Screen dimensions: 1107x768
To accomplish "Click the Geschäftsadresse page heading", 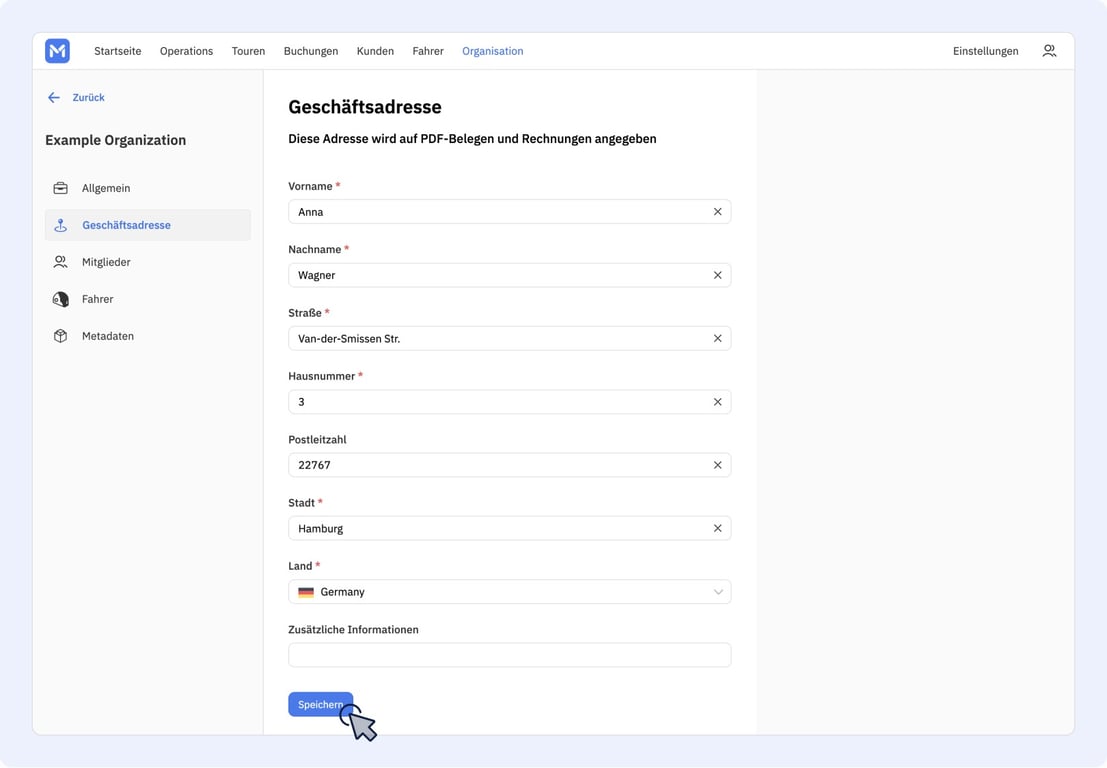I will tap(365, 107).
